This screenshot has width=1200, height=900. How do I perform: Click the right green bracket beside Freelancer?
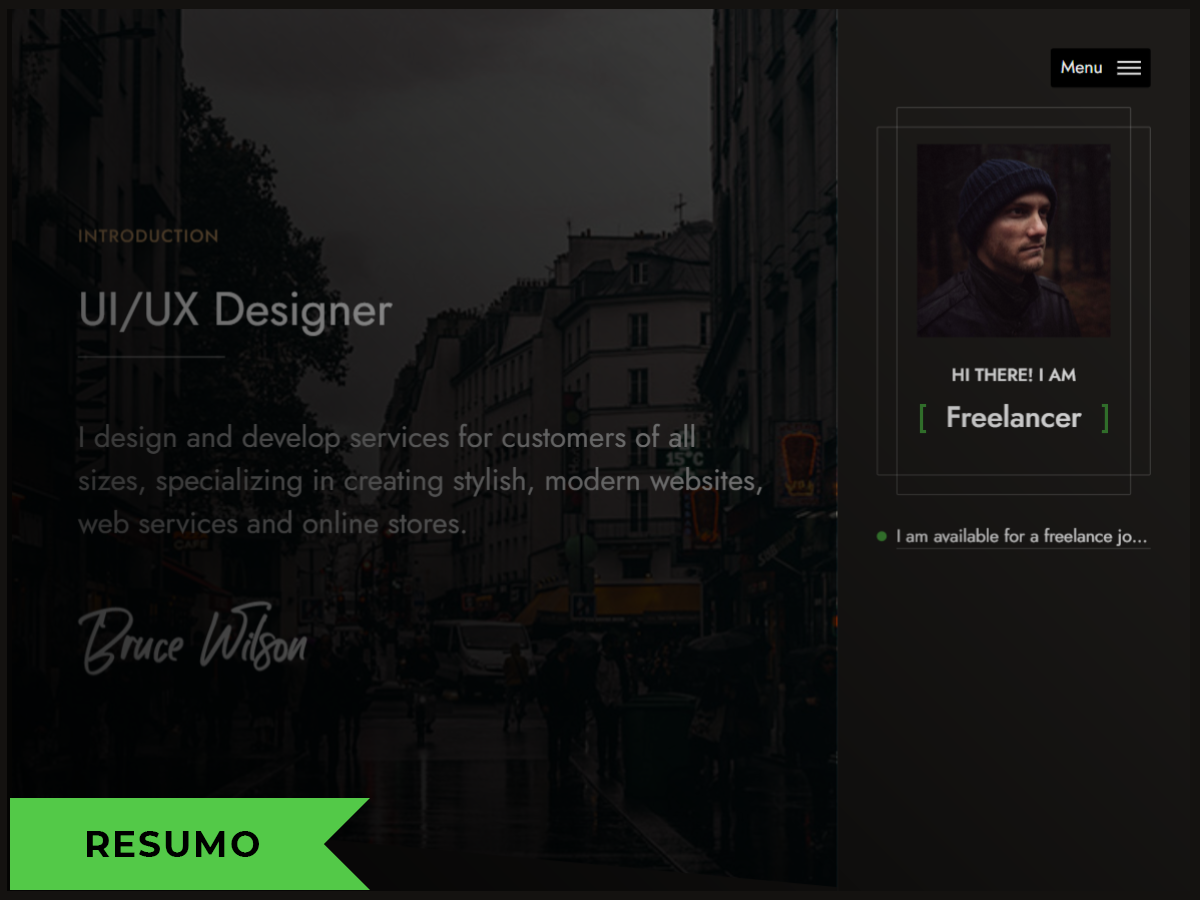[x=1104, y=418]
